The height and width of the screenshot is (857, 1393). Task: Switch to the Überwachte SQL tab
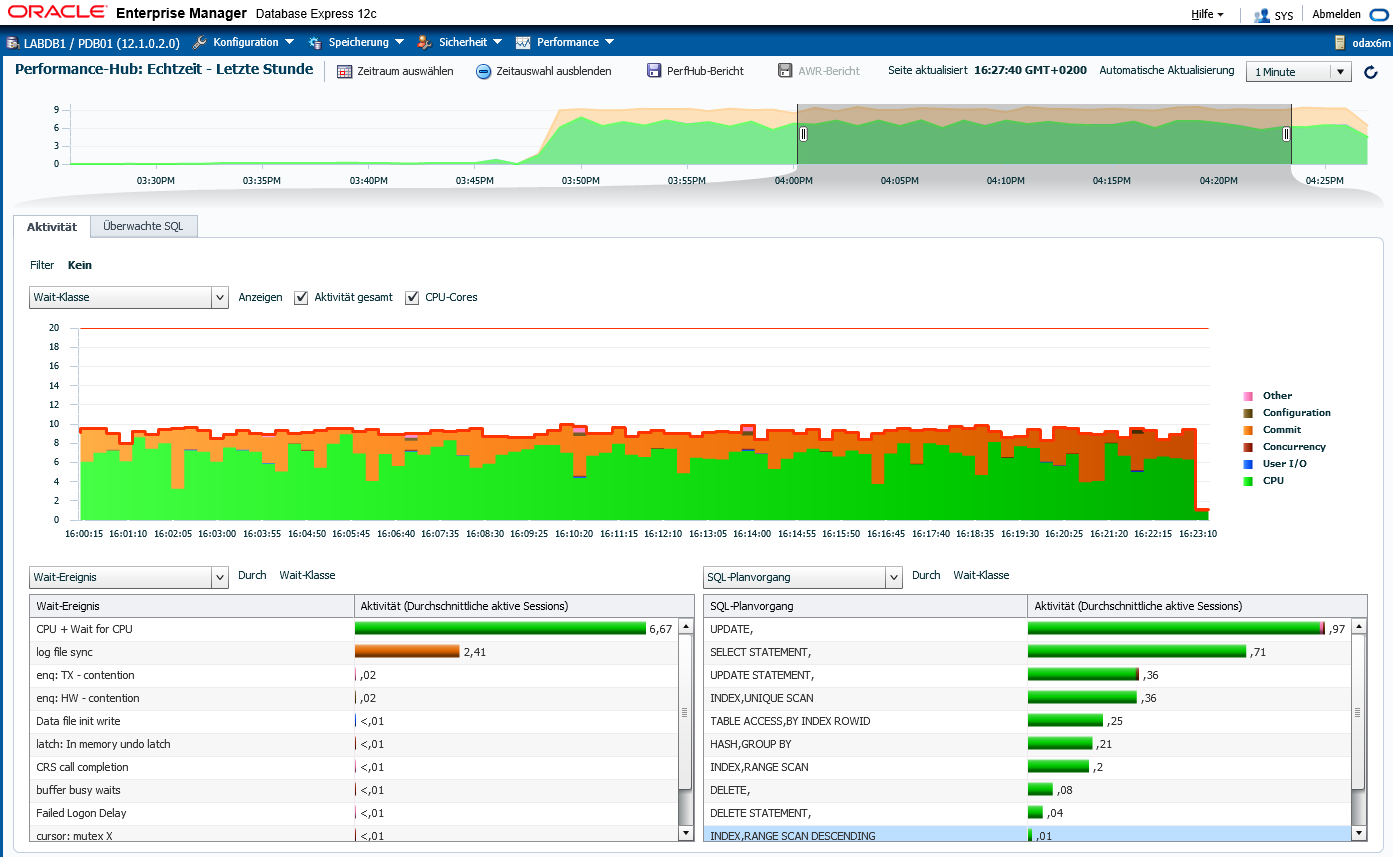point(143,226)
